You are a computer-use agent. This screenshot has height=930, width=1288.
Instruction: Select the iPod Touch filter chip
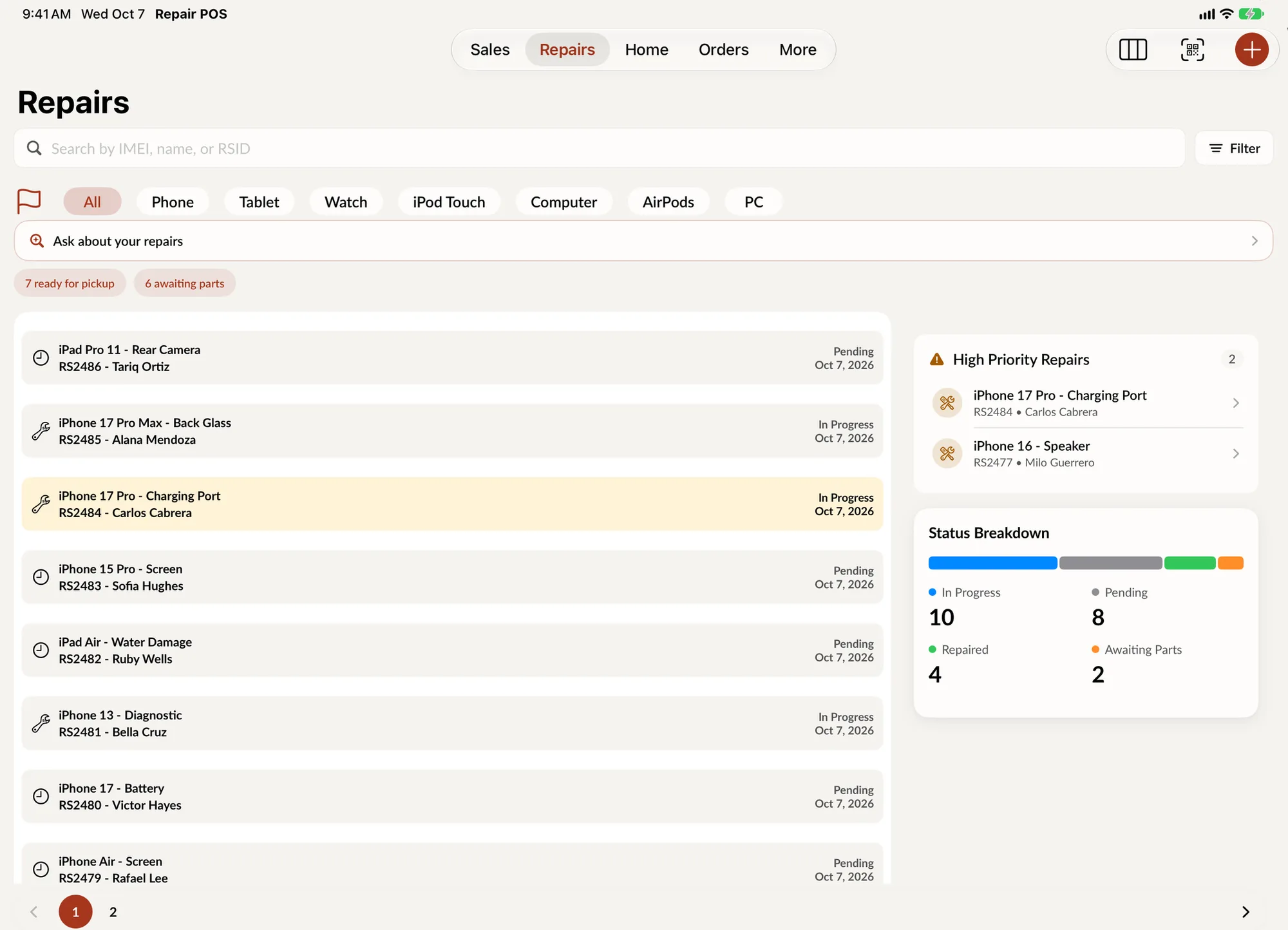(x=449, y=202)
